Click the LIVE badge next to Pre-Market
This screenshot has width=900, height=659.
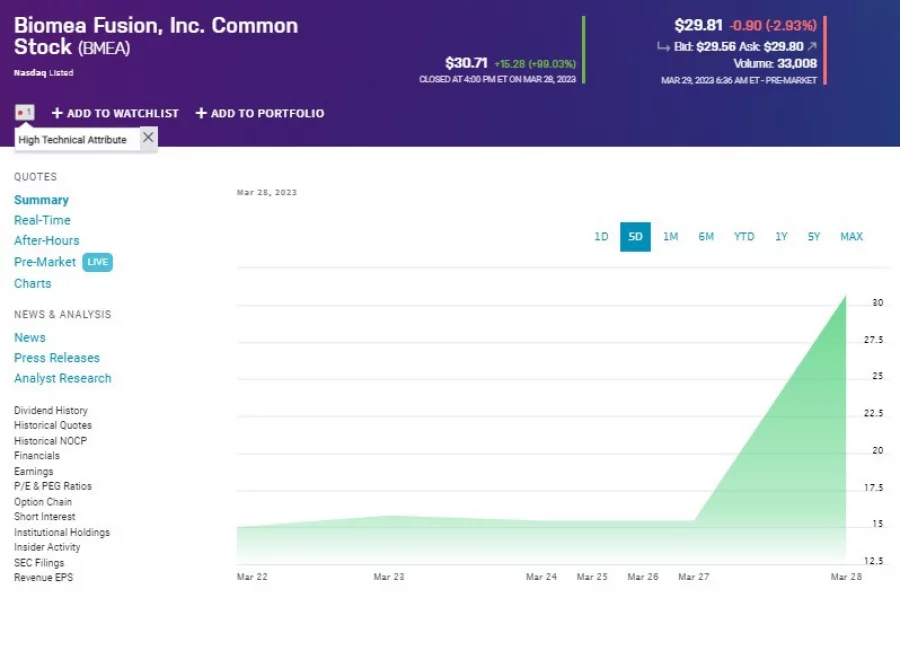(x=97, y=261)
